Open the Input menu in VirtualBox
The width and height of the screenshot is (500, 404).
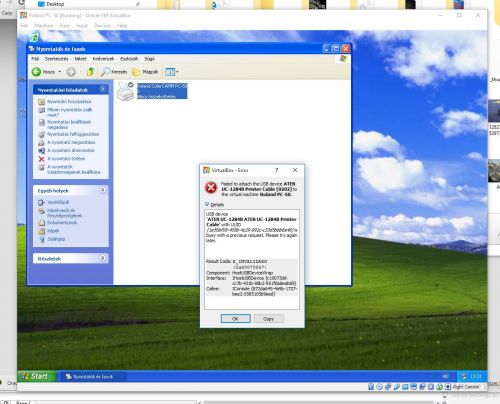coord(82,26)
